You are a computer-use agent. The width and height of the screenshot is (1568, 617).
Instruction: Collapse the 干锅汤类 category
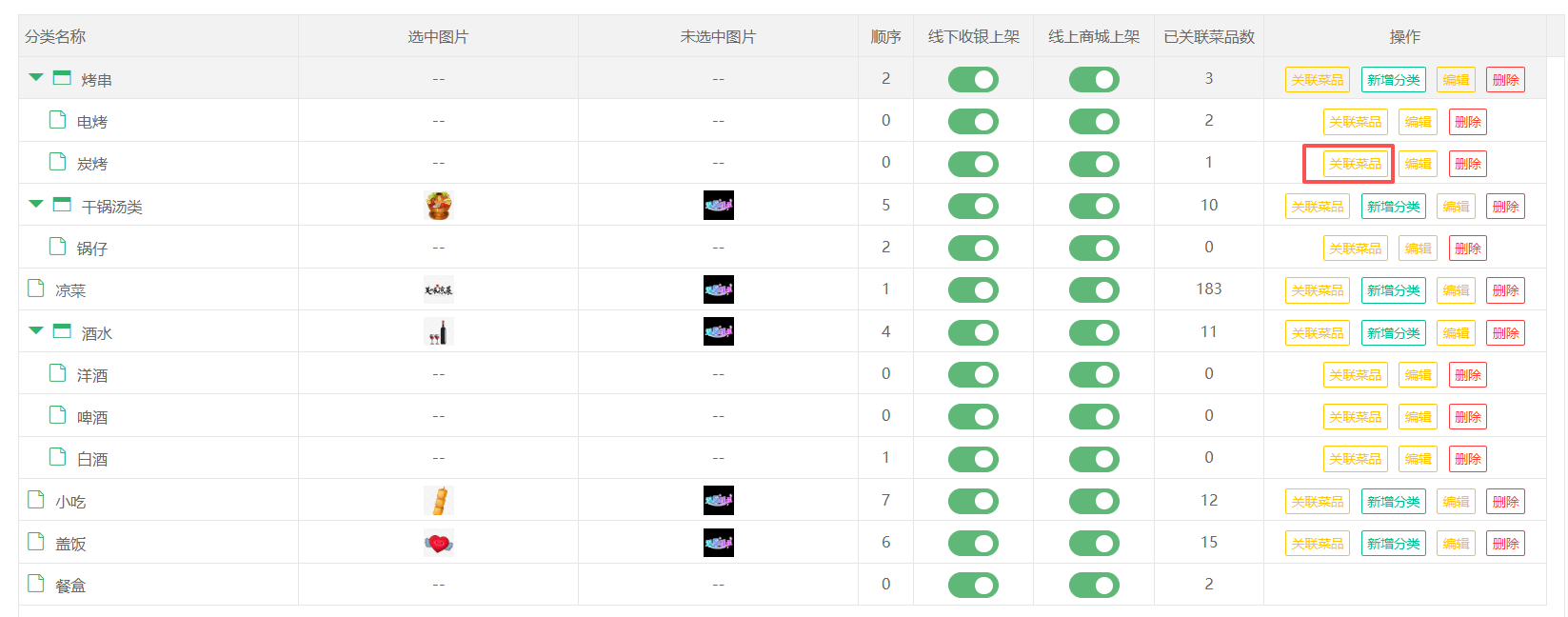36,205
